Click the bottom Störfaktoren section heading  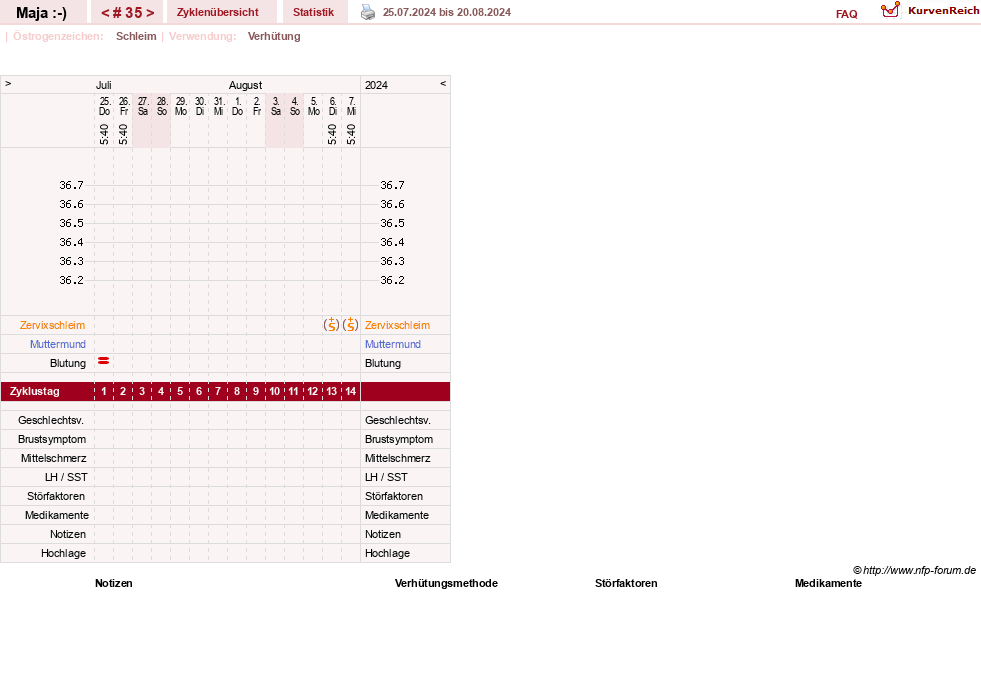click(x=626, y=583)
